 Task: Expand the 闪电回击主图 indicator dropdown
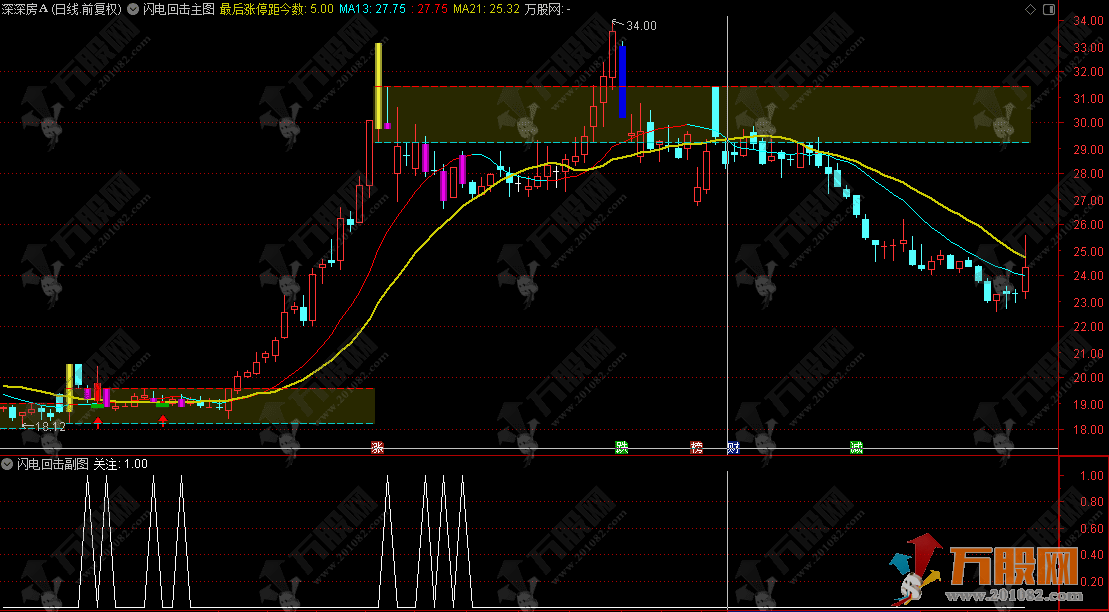coord(134,9)
